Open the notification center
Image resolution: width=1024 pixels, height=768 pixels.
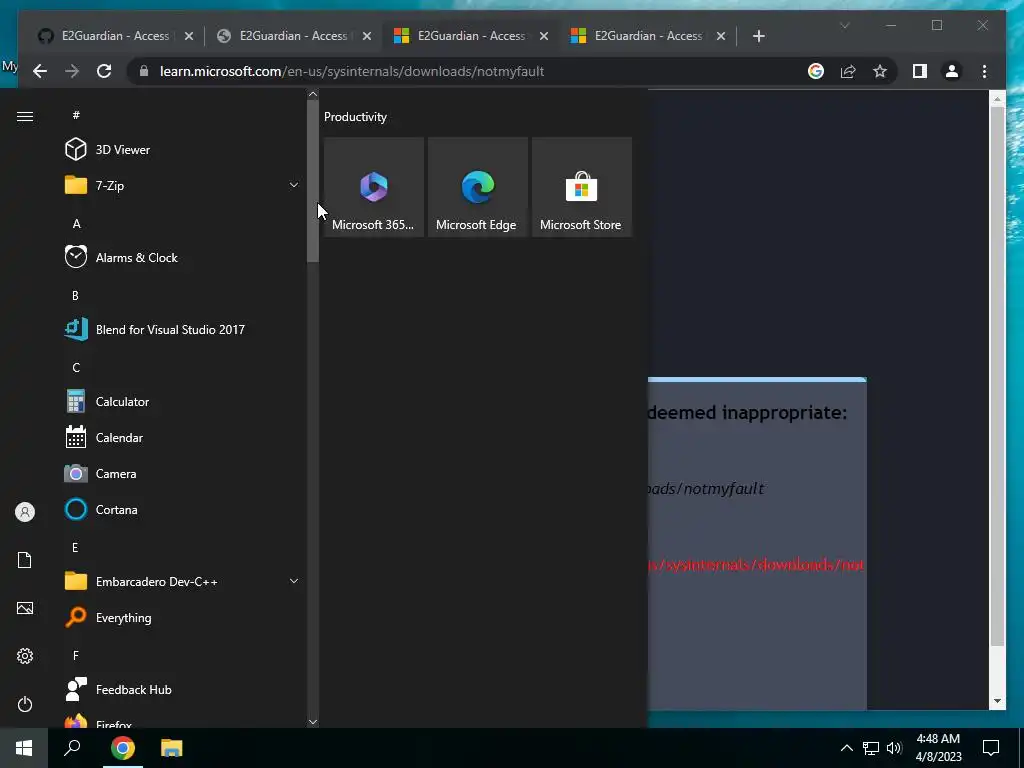coord(991,748)
